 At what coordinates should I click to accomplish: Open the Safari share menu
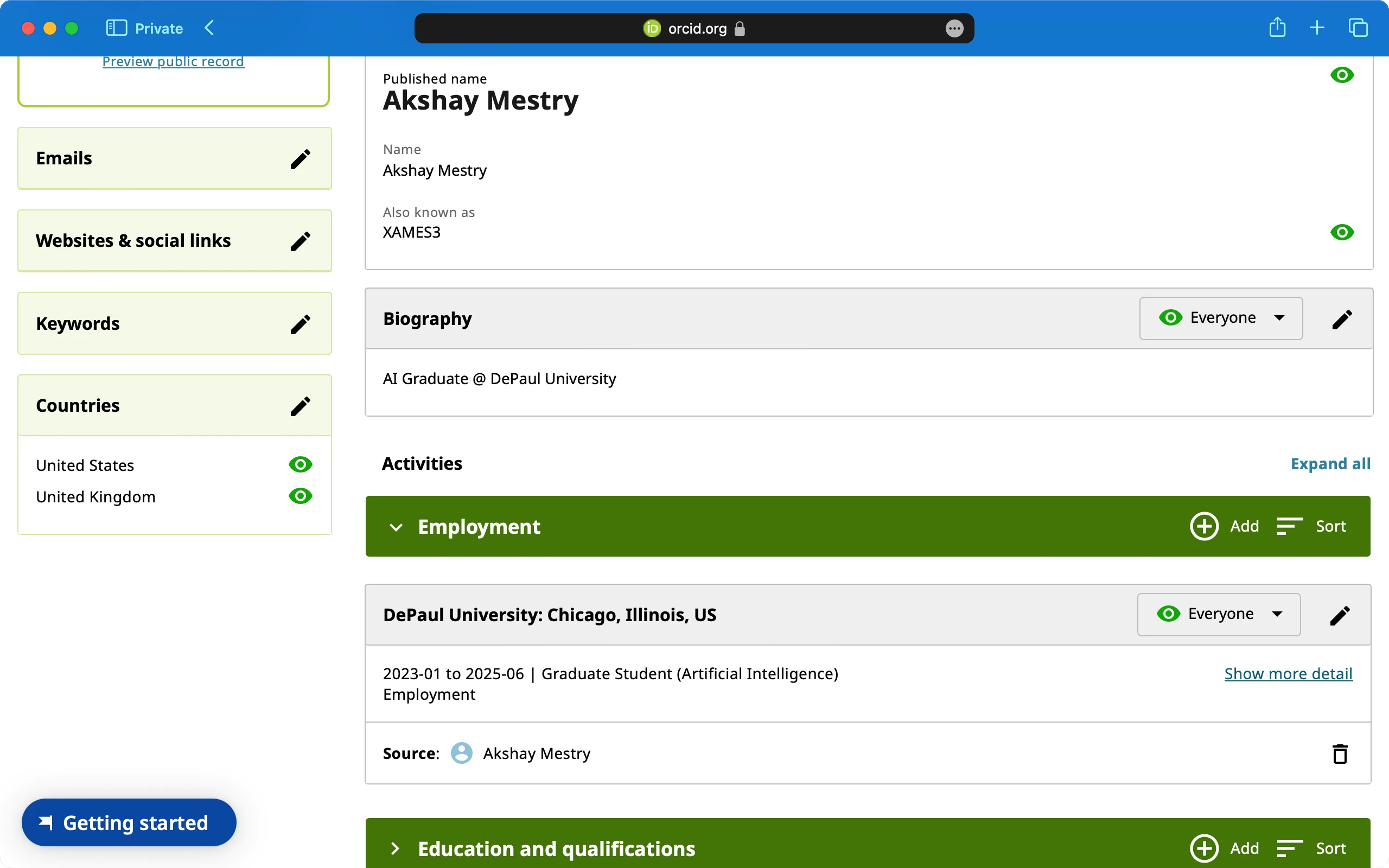pos(1277,28)
